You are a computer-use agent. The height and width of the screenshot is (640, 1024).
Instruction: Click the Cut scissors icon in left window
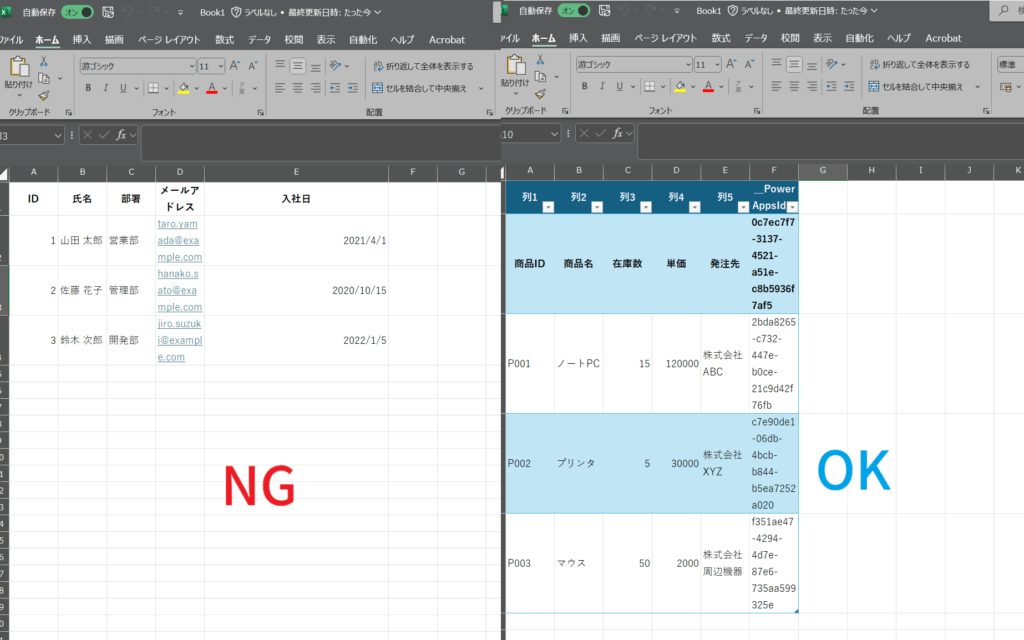pyautogui.click(x=44, y=62)
